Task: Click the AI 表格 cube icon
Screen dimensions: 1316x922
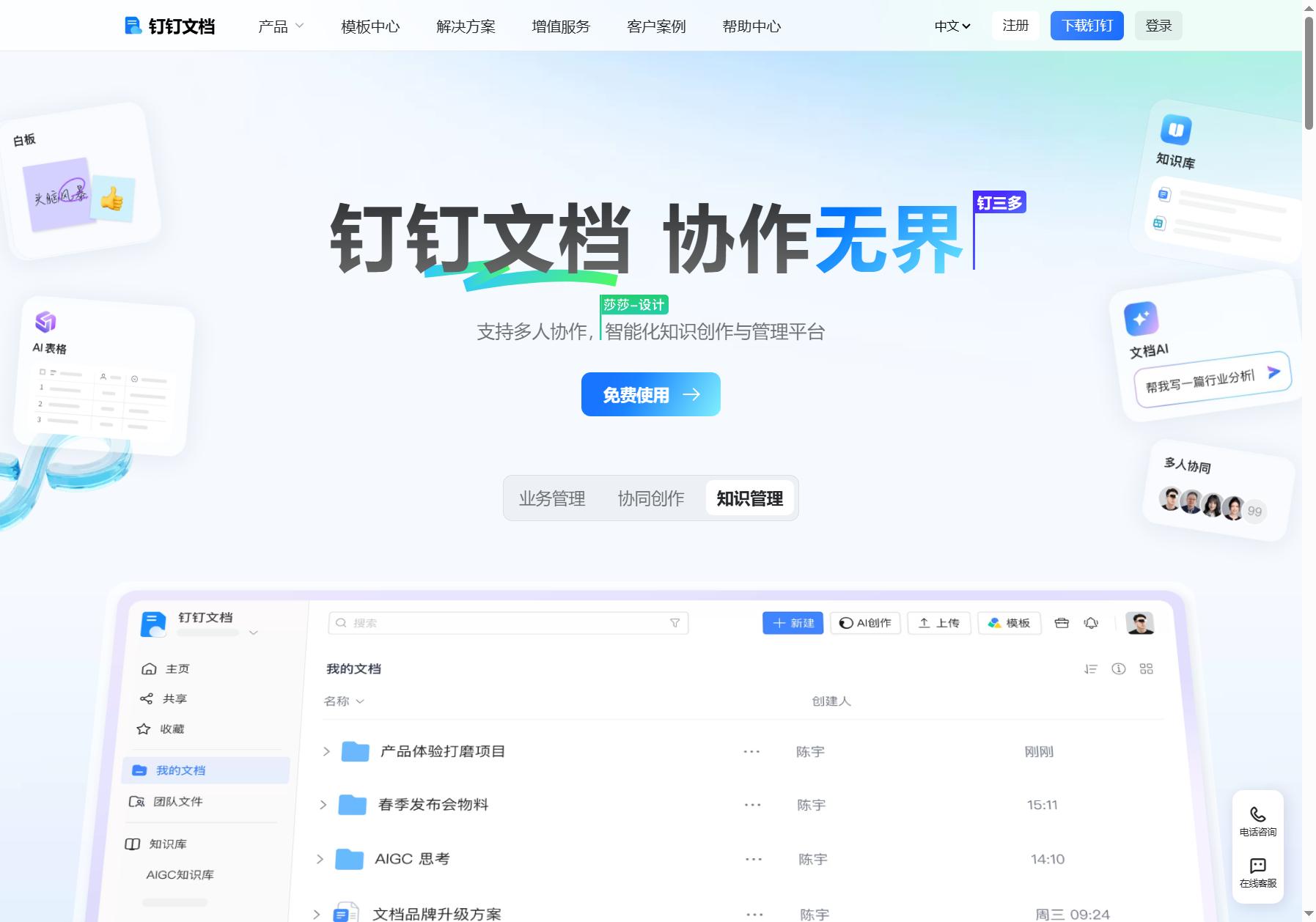Action: click(x=45, y=321)
